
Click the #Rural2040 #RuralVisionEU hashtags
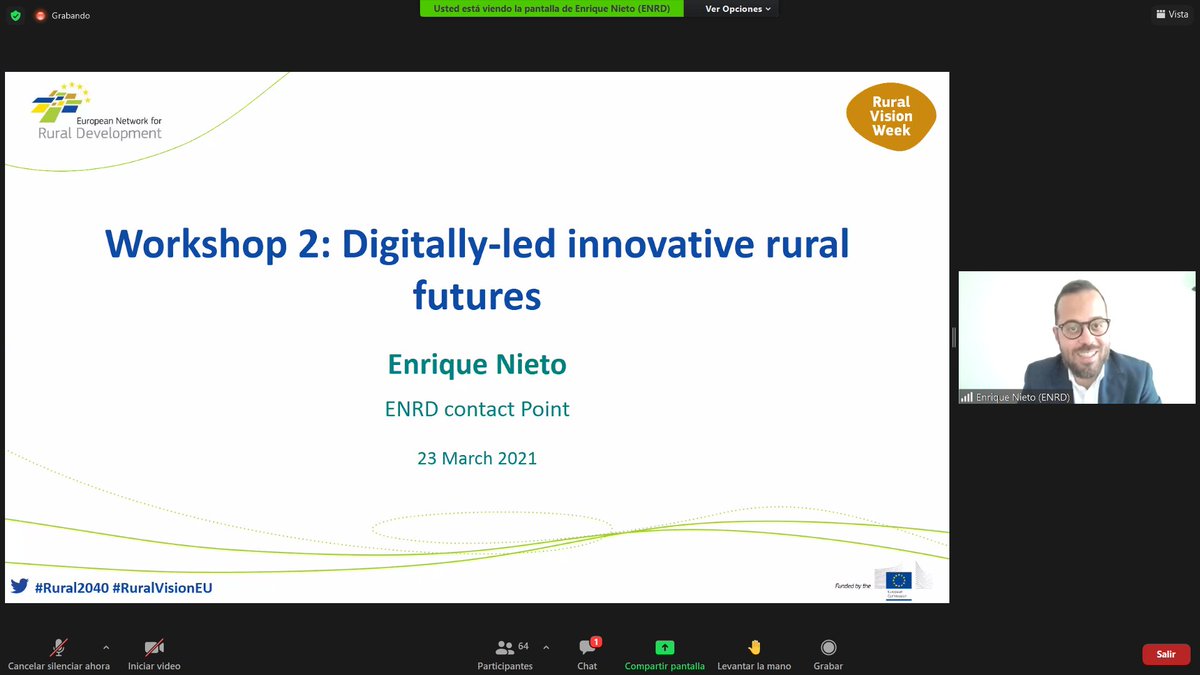[123, 588]
